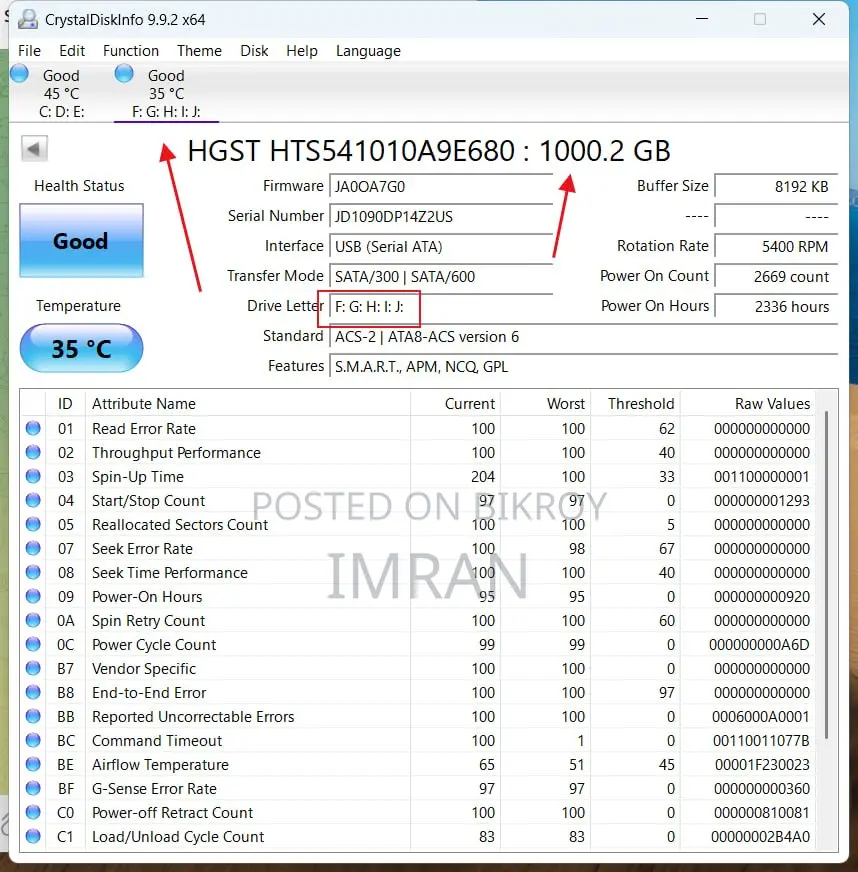Image resolution: width=858 pixels, height=872 pixels.
Task: Click the HGST HTS541010A9E680 disk title
Action: click(x=428, y=151)
